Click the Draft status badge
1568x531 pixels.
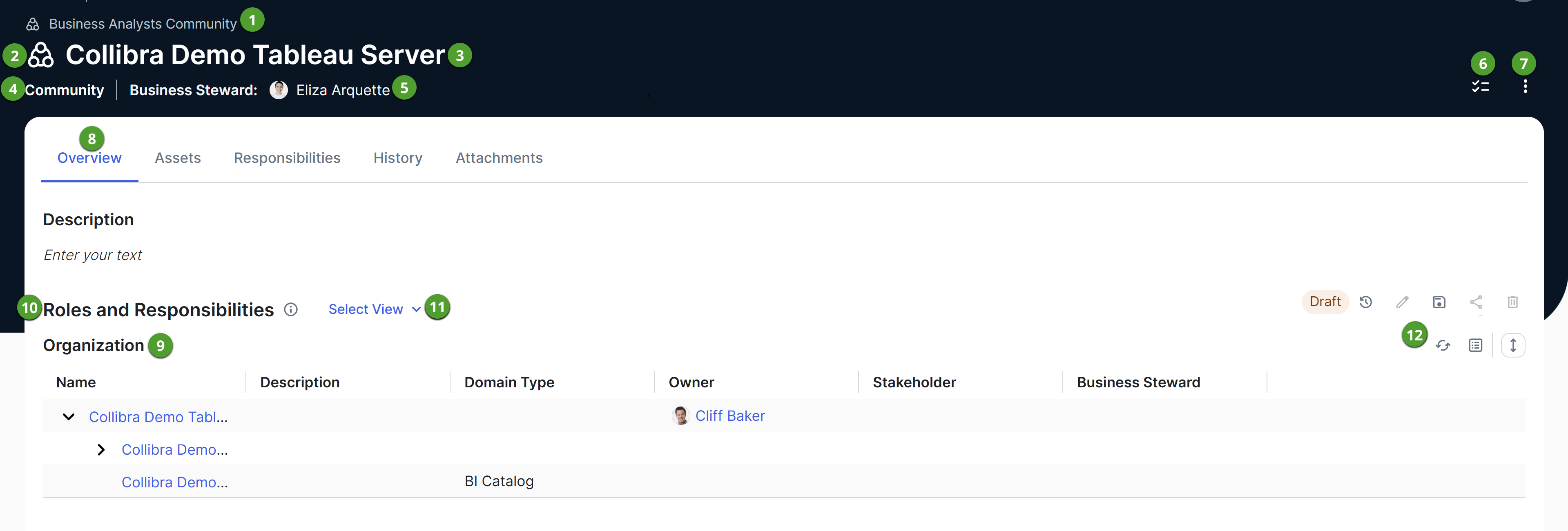point(1325,301)
